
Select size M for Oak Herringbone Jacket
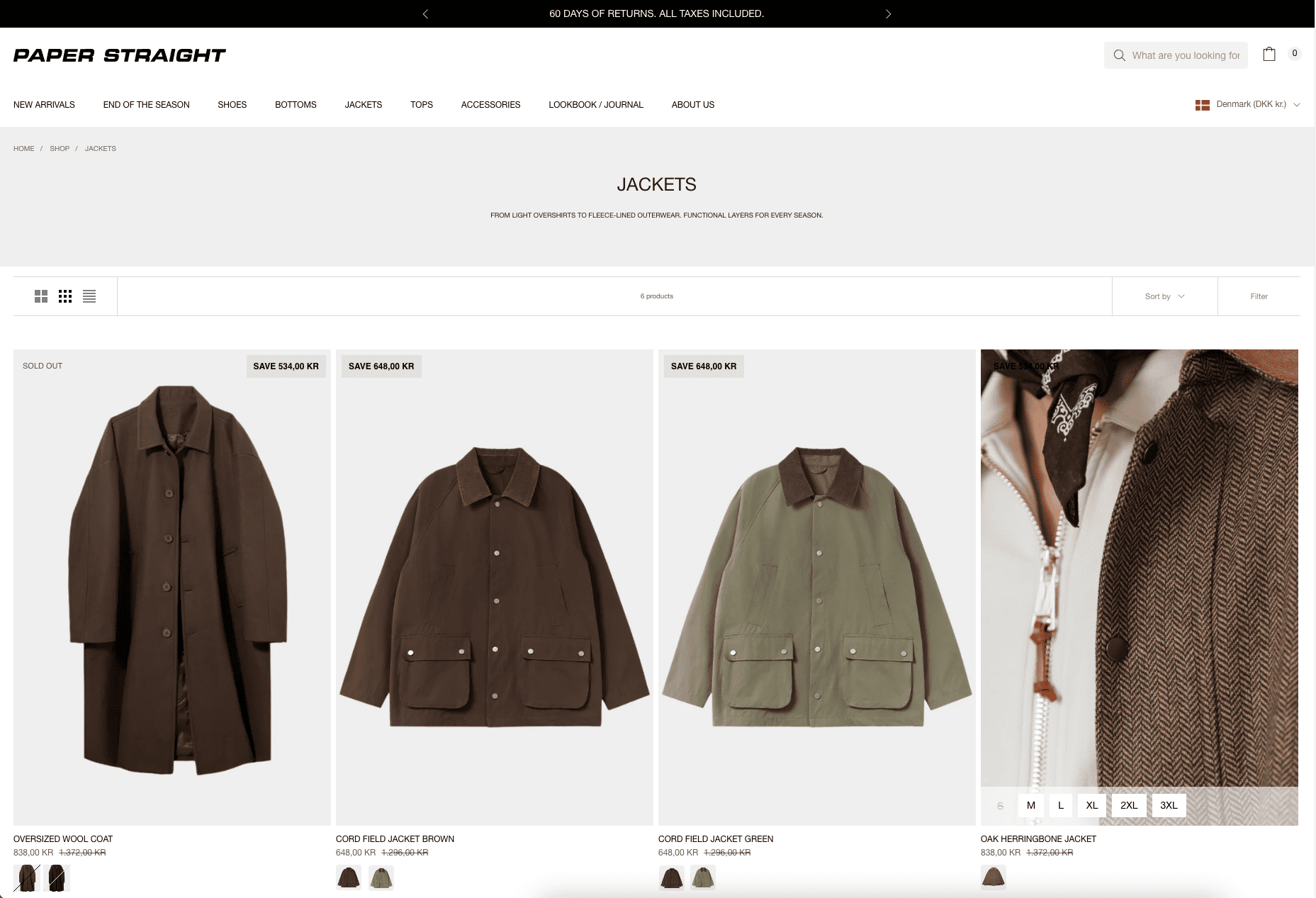(x=1030, y=805)
